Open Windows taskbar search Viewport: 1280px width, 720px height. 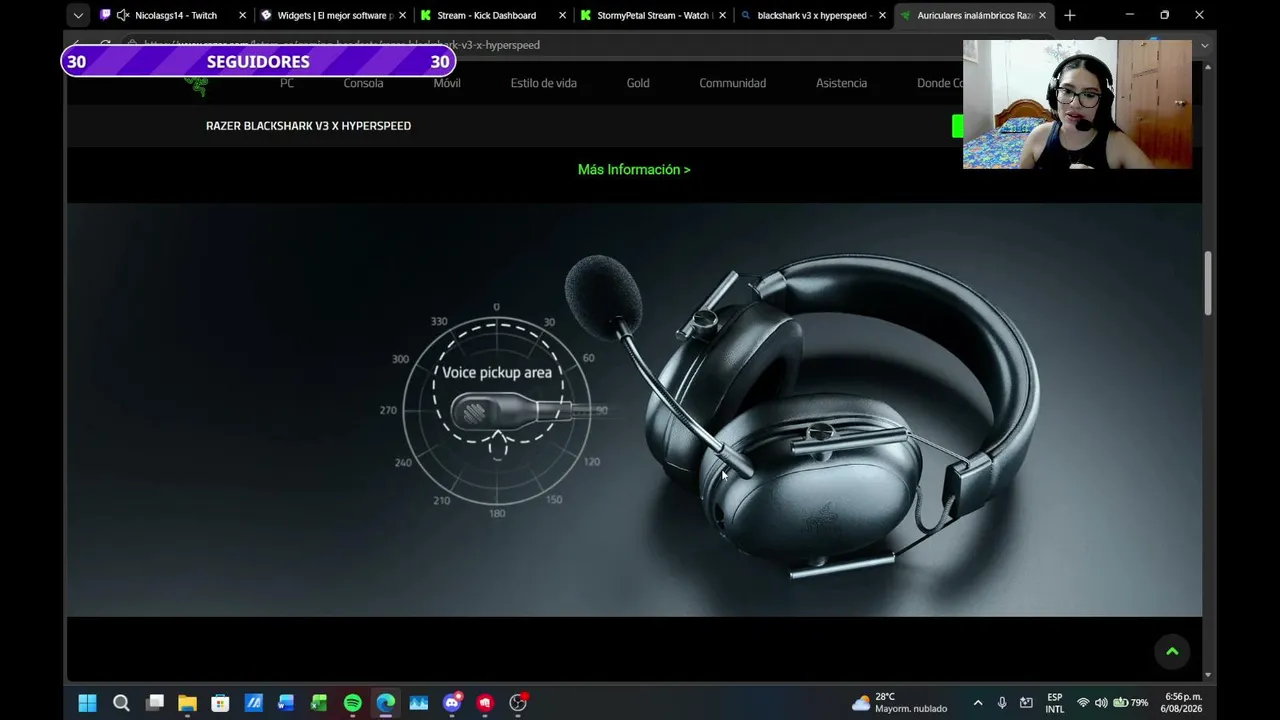point(121,703)
